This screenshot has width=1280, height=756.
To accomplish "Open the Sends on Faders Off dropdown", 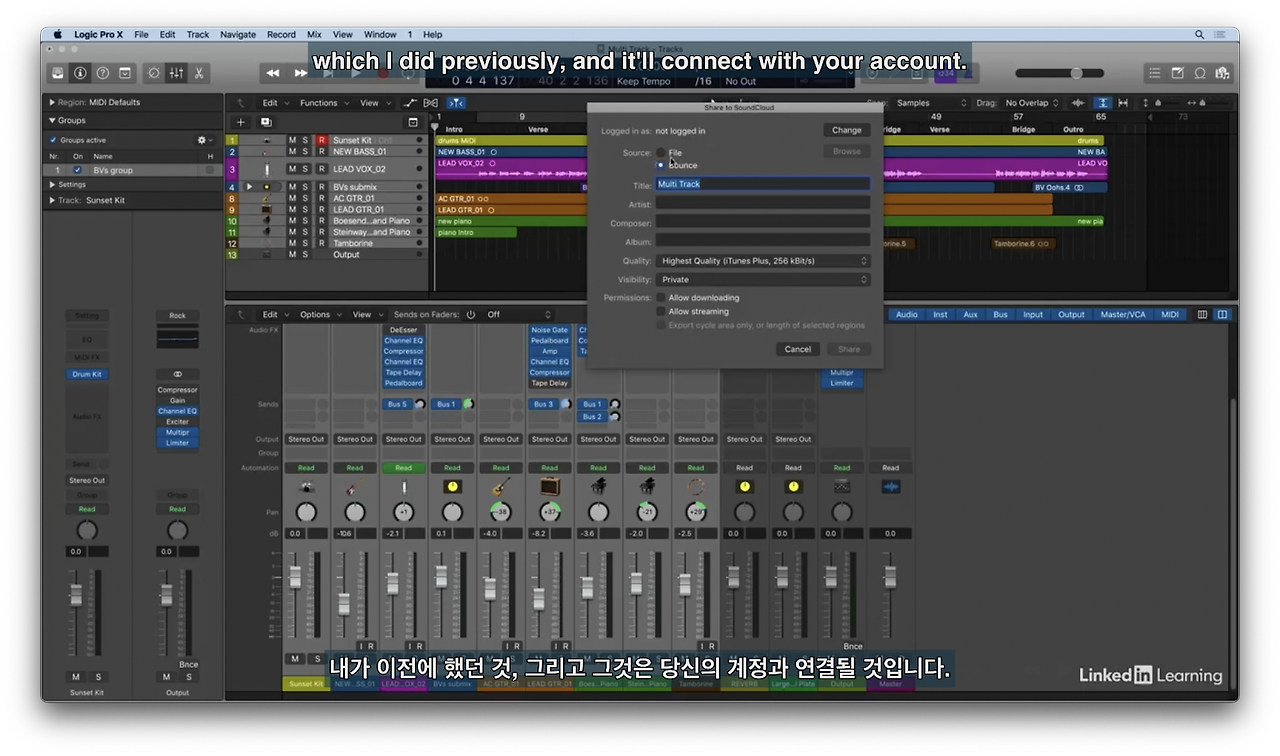I will [519, 315].
